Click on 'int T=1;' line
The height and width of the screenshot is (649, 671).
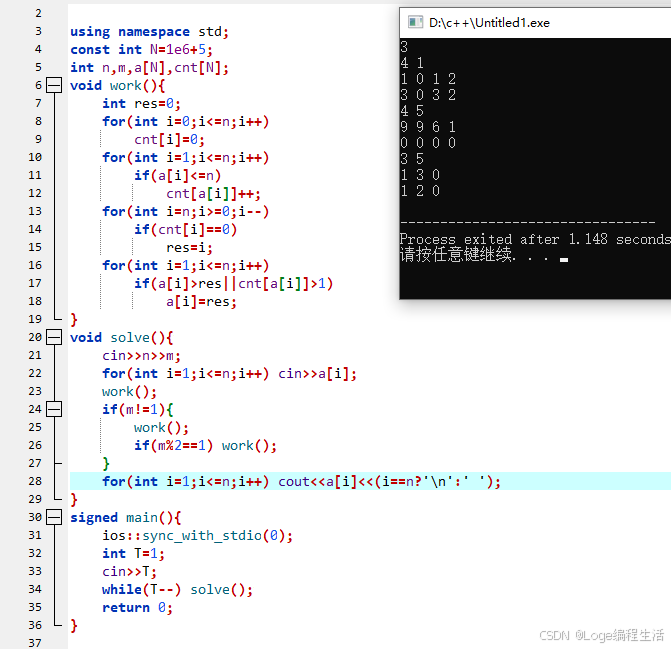(x=133, y=554)
